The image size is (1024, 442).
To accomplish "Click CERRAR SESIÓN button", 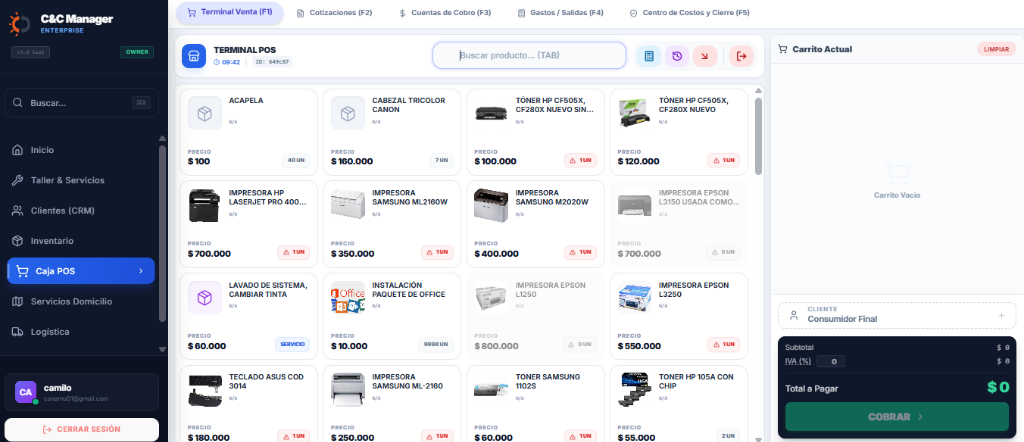I will (x=82, y=430).
